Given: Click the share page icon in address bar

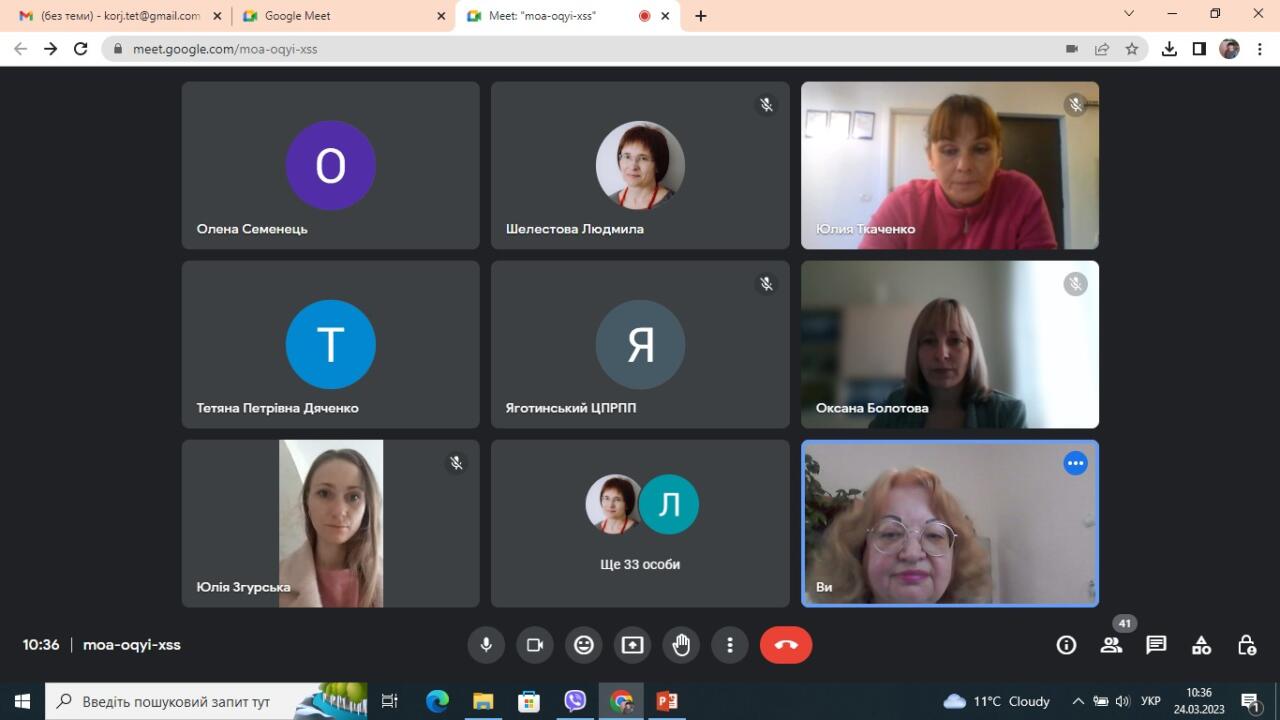Looking at the screenshot, I should (1102, 48).
